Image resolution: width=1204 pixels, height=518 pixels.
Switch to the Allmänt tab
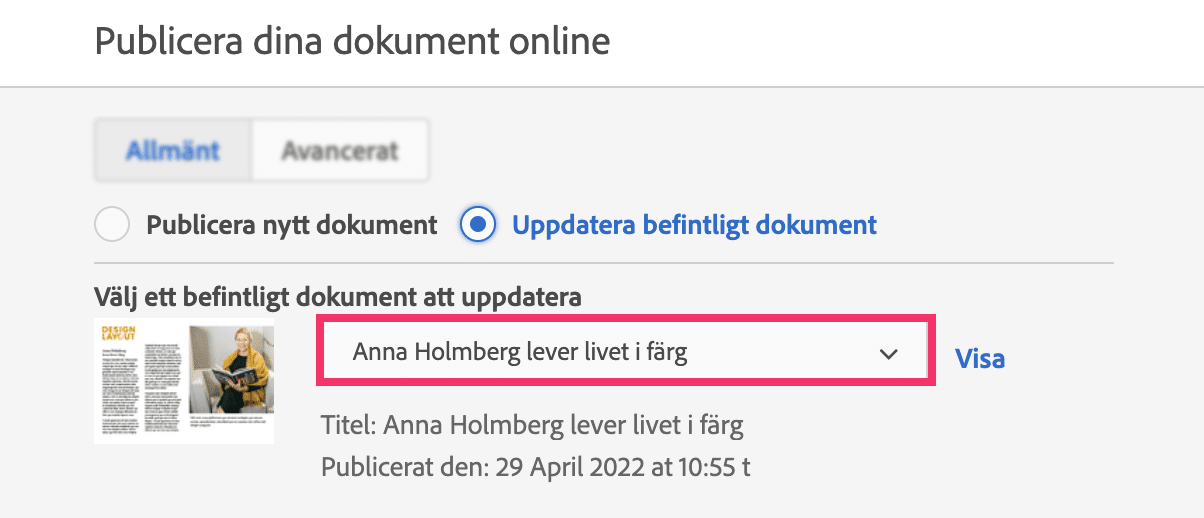point(173,151)
